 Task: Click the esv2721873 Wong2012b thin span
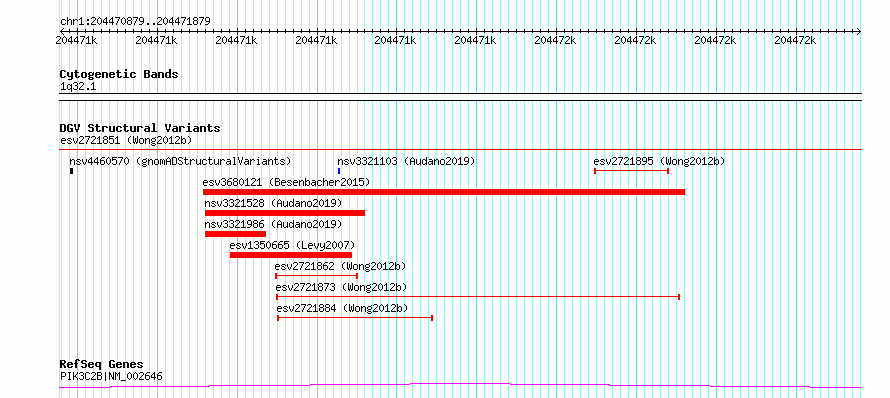coord(478,297)
